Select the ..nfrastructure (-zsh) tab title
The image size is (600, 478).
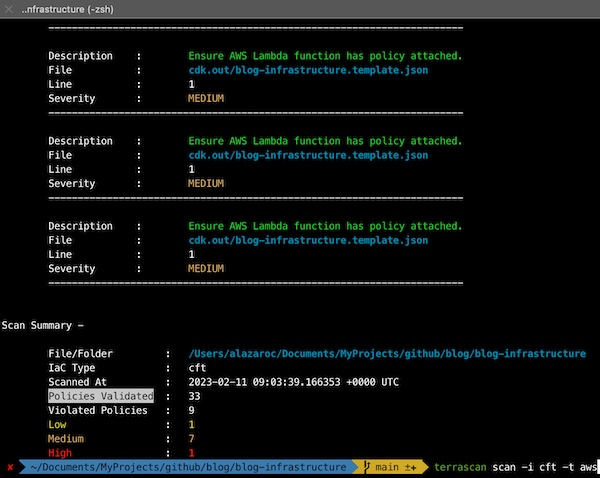click(x=68, y=9)
